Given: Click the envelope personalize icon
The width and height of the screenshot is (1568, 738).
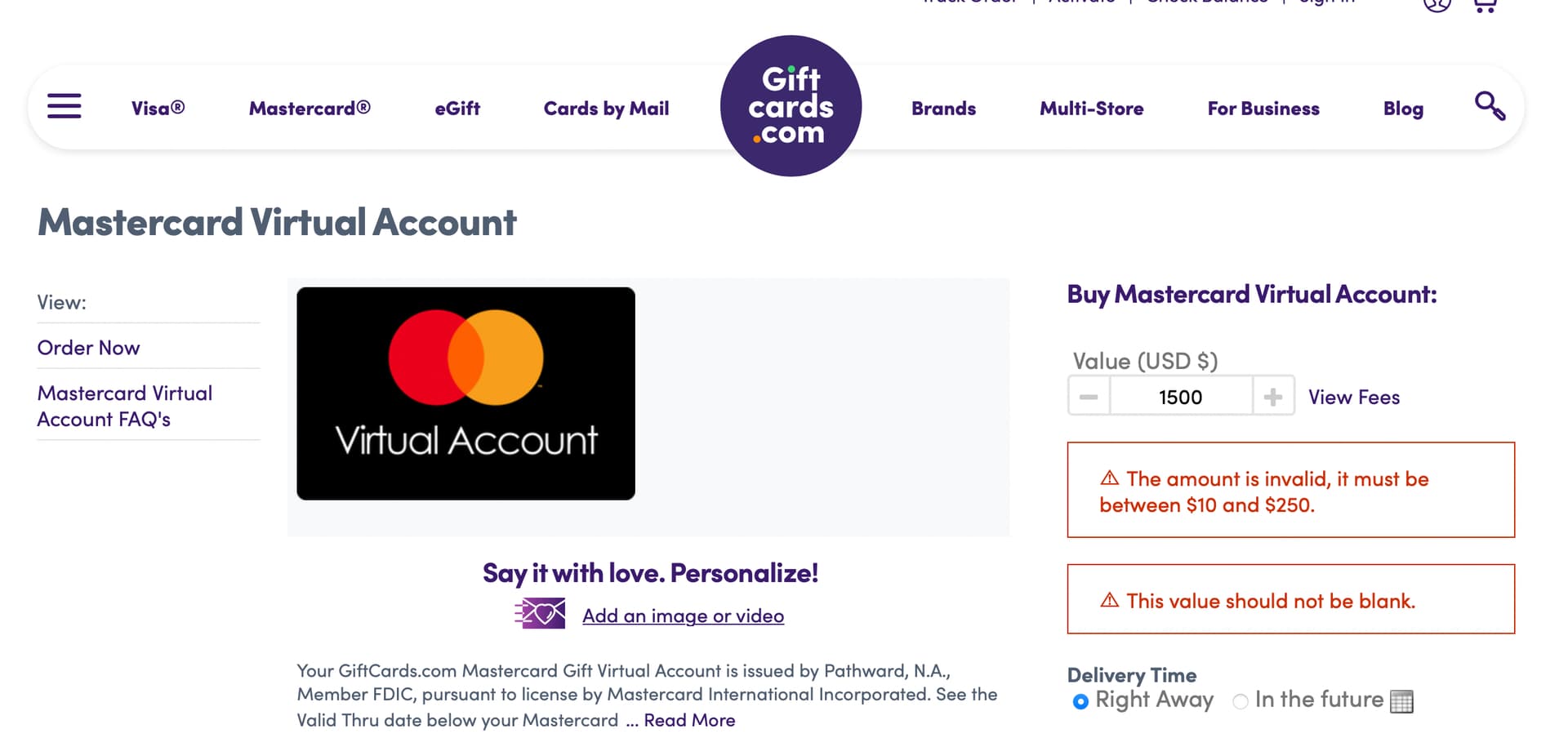Looking at the screenshot, I should click(x=539, y=613).
